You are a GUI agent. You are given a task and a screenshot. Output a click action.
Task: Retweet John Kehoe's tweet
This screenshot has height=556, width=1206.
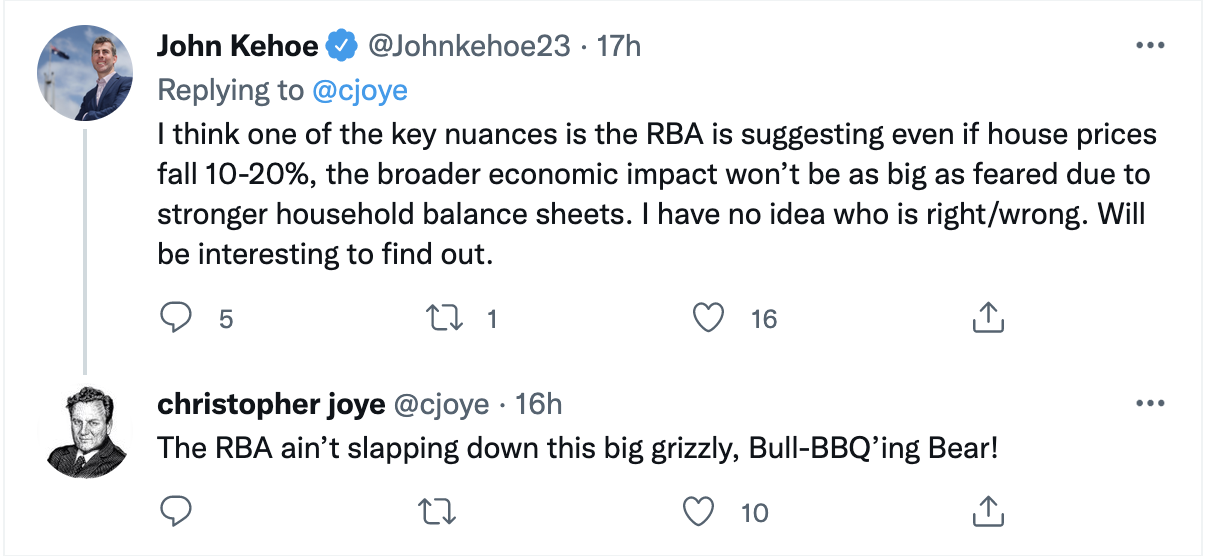[440, 318]
